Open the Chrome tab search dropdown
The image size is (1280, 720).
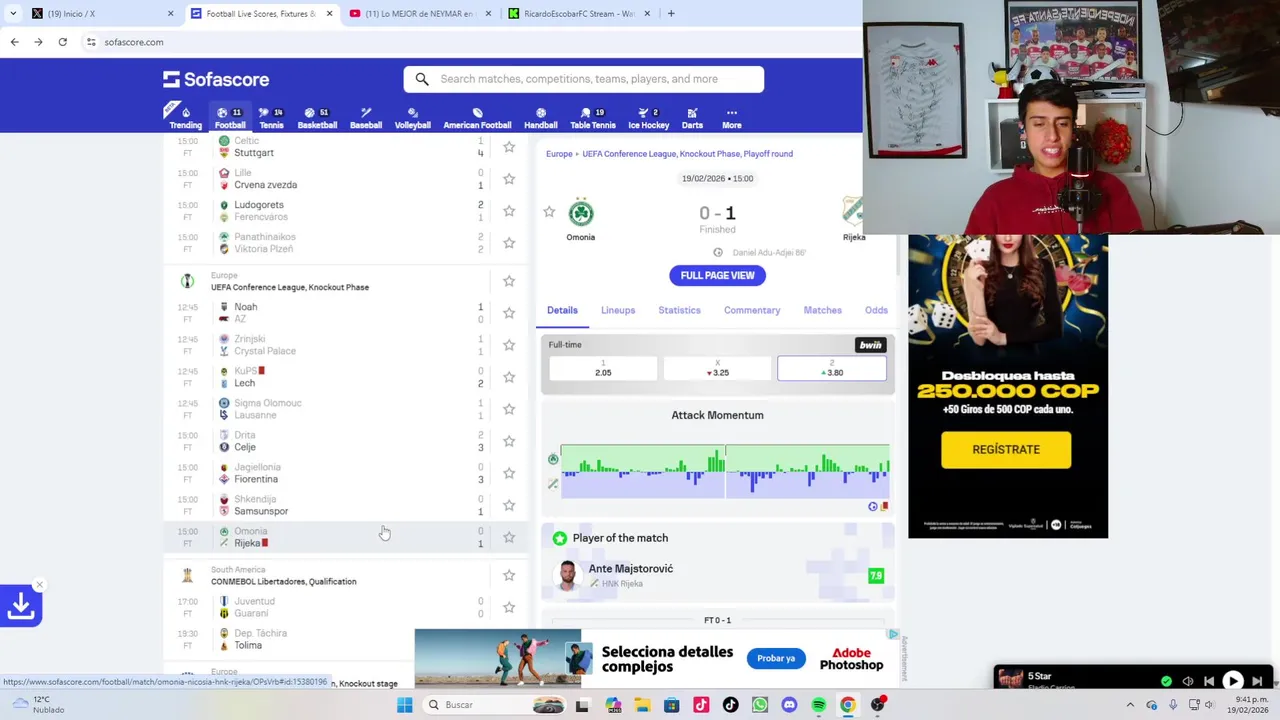point(12,14)
